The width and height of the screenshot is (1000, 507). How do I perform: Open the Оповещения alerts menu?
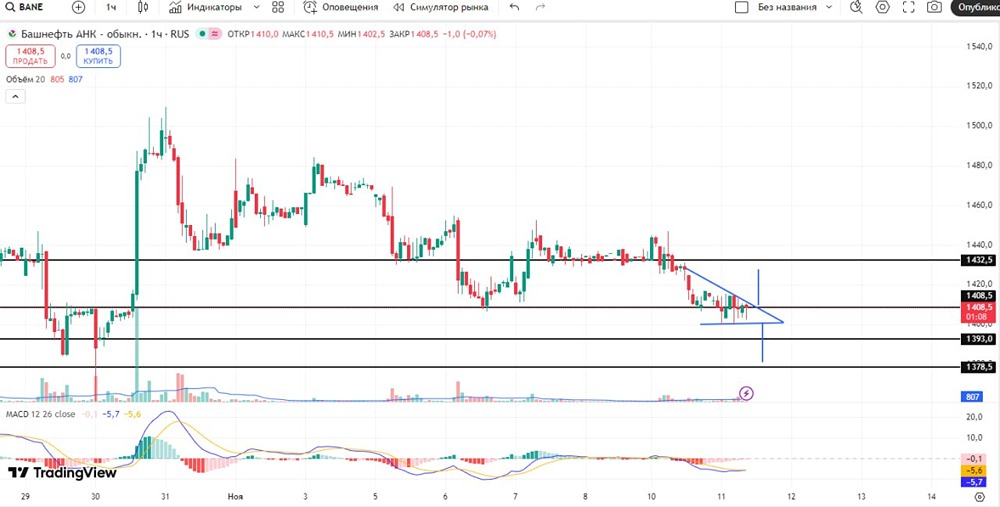[x=341, y=8]
